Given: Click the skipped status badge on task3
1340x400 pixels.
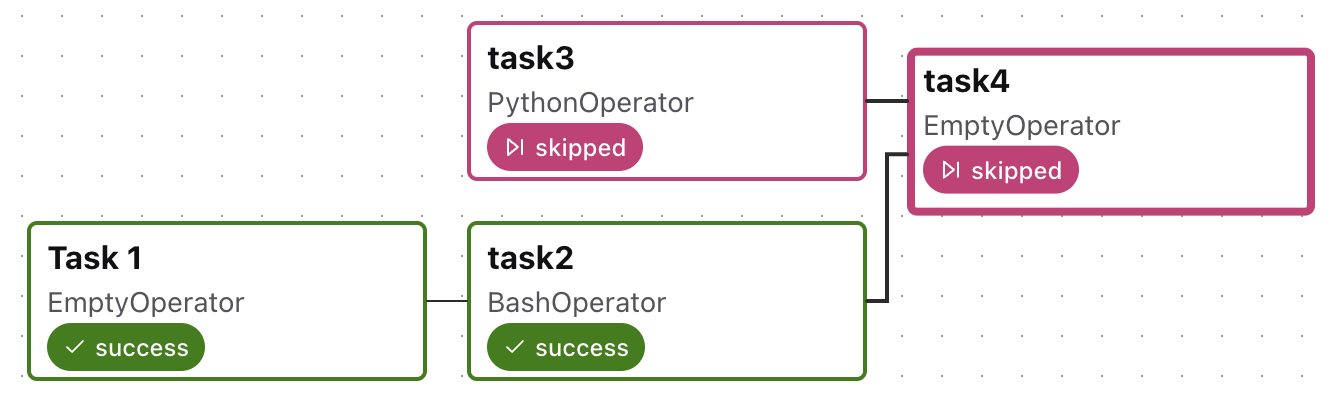Looking at the screenshot, I should click(565, 148).
